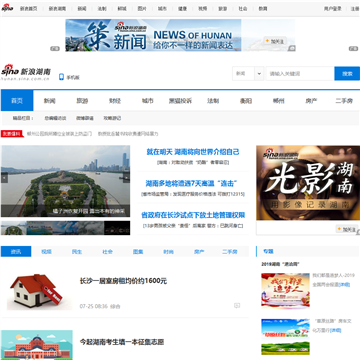360x360 pixels.
Task: Select first small carousel thumbnail
Action: click(14, 228)
